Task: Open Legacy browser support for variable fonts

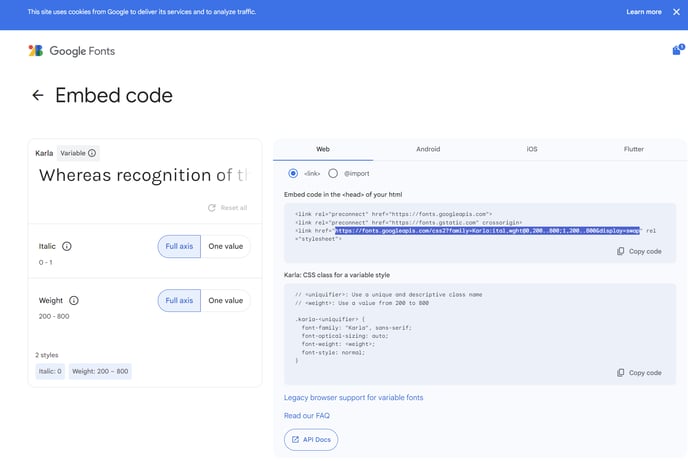Action: [353, 397]
